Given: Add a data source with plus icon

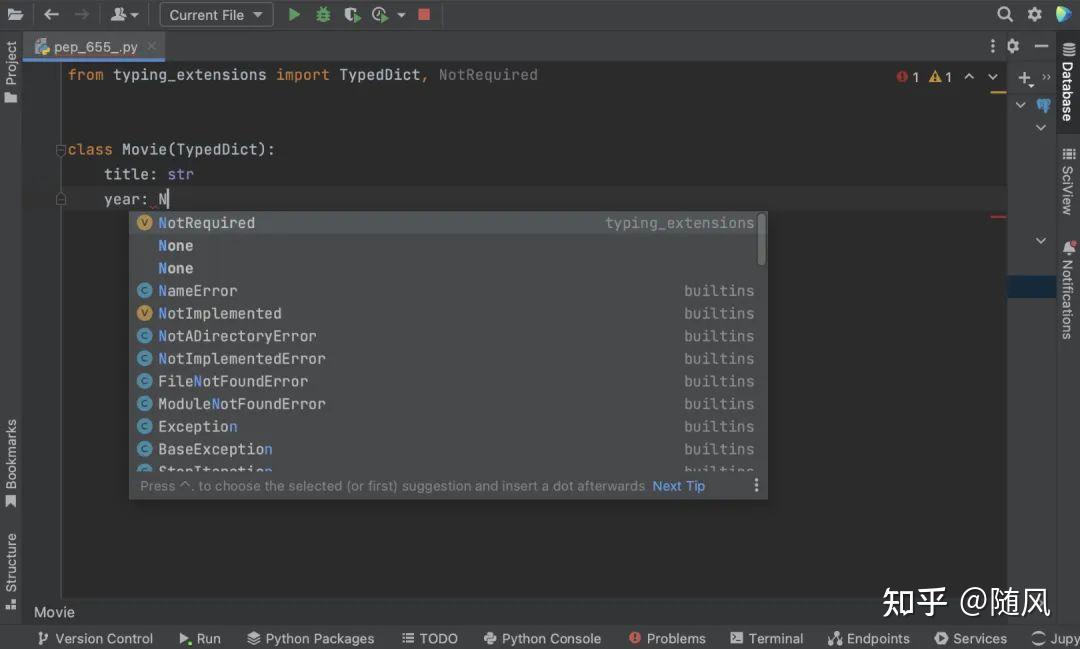Looking at the screenshot, I should [1025, 78].
